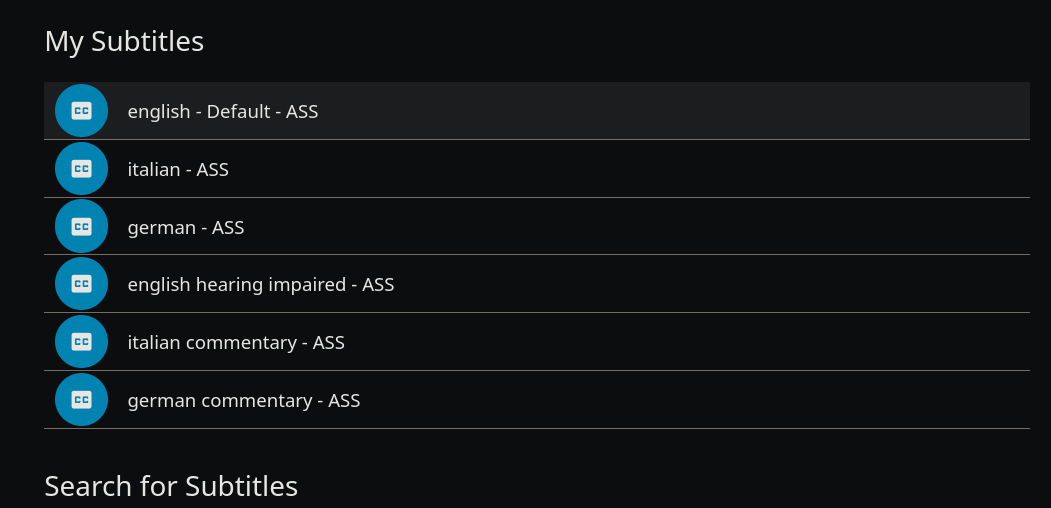The width and height of the screenshot is (1051, 508).
Task: Click the CC icon beside italian - ASS
Action: point(81,169)
